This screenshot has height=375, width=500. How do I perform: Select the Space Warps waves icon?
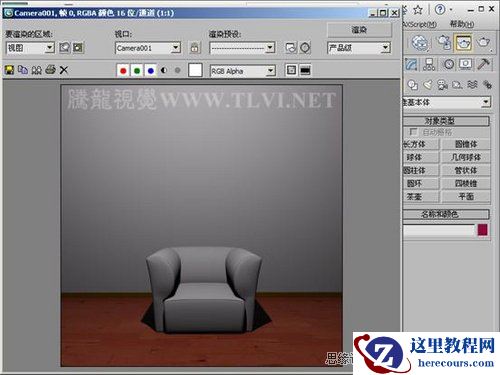point(472,85)
